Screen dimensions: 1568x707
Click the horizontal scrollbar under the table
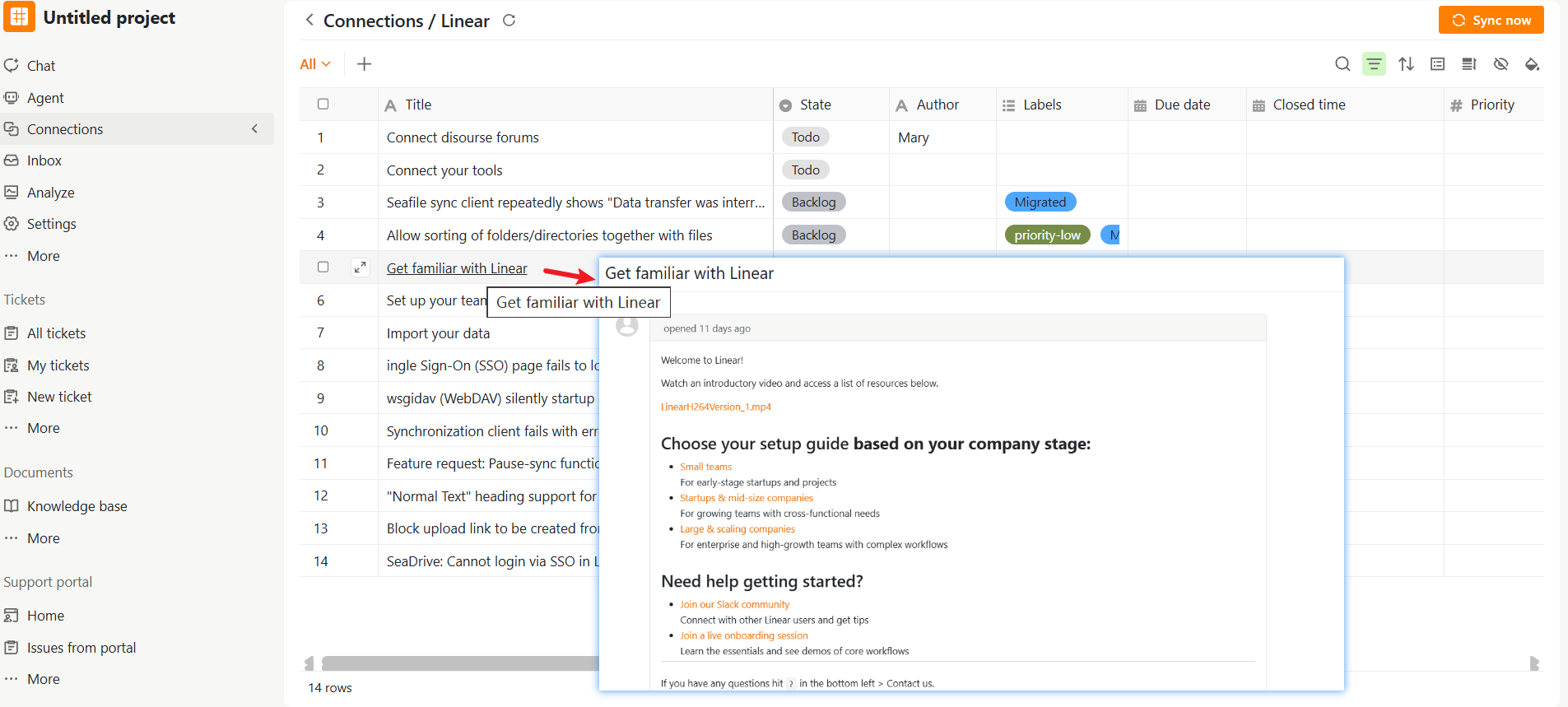coord(460,663)
